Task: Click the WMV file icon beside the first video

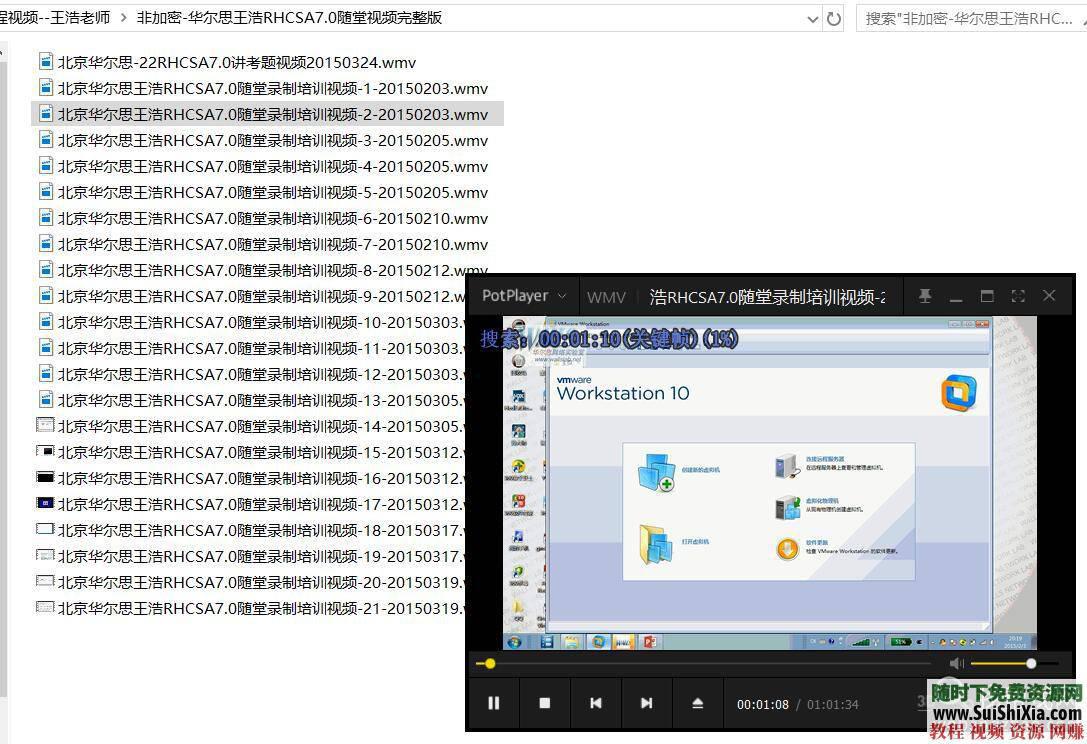Action: [x=45, y=61]
